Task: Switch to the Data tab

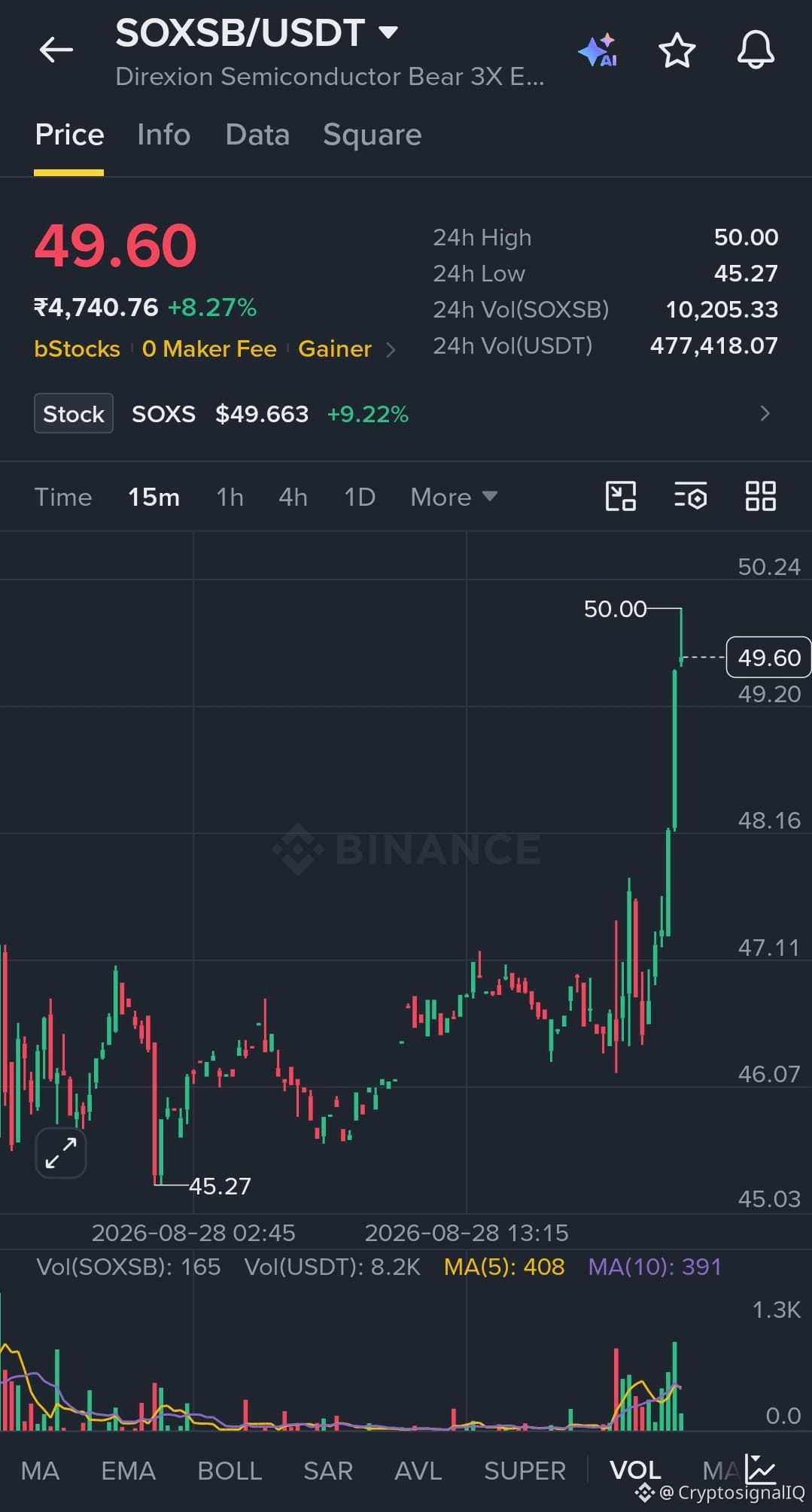Action: coord(257,135)
